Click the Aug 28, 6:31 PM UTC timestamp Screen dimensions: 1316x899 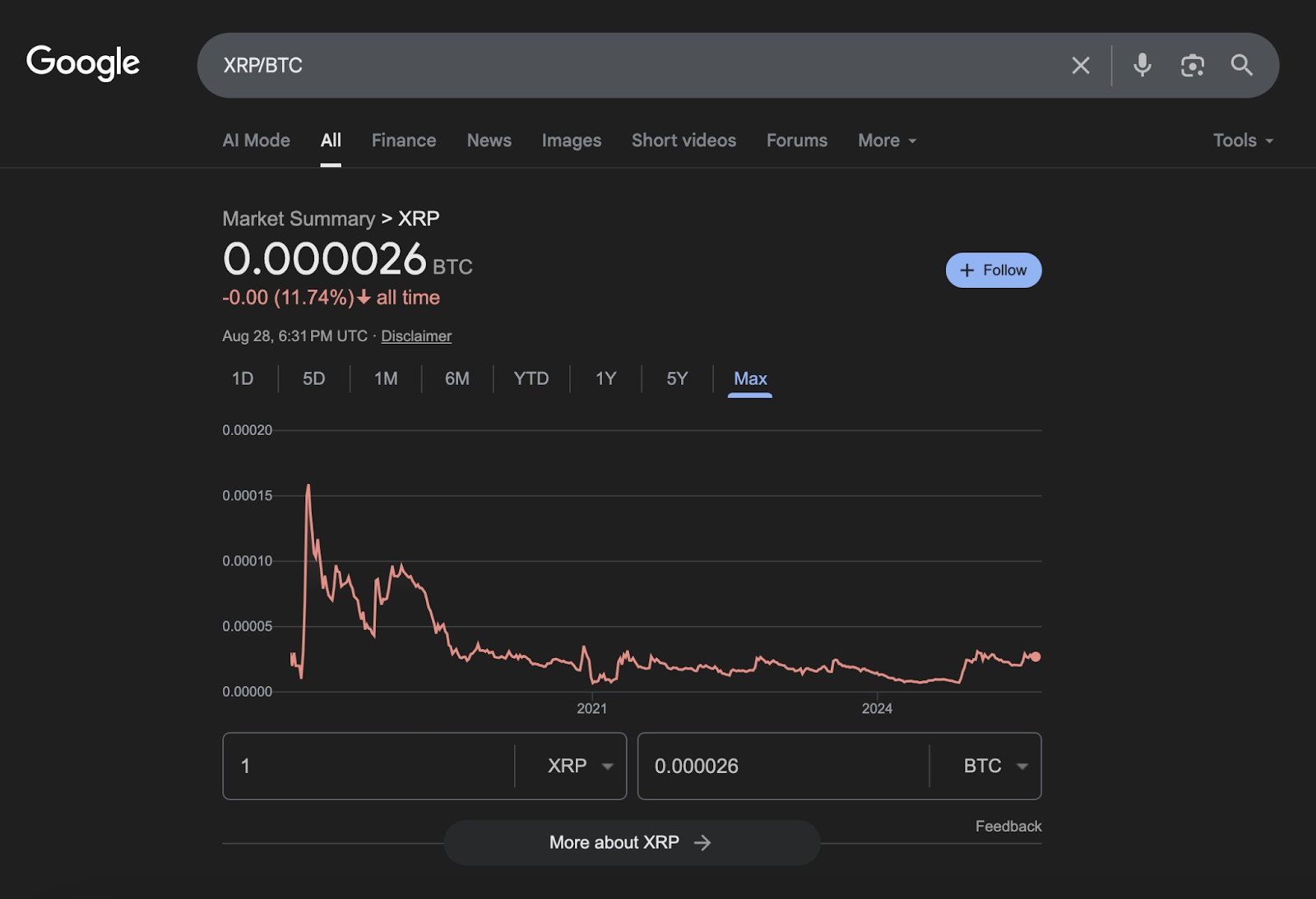coord(294,336)
